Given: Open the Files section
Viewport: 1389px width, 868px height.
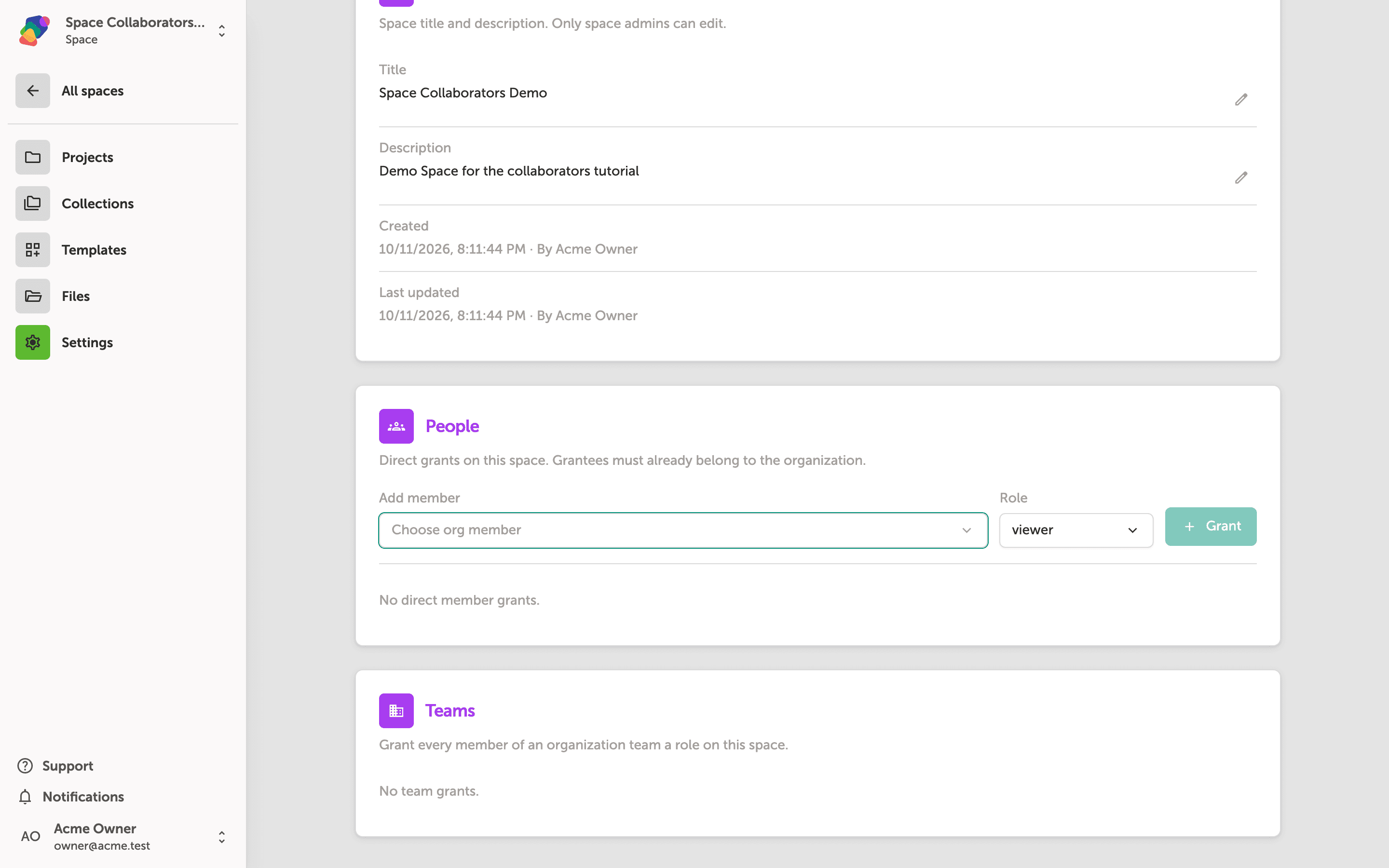Looking at the screenshot, I should click(76, 296).
